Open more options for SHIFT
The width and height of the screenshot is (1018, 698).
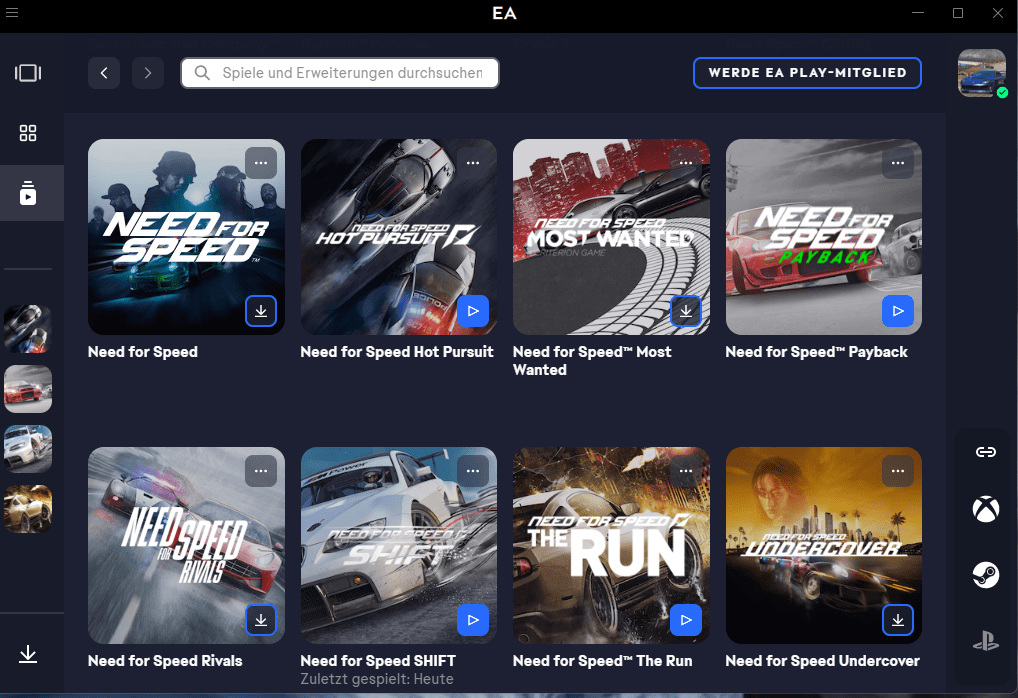click(x=473, y=471)
